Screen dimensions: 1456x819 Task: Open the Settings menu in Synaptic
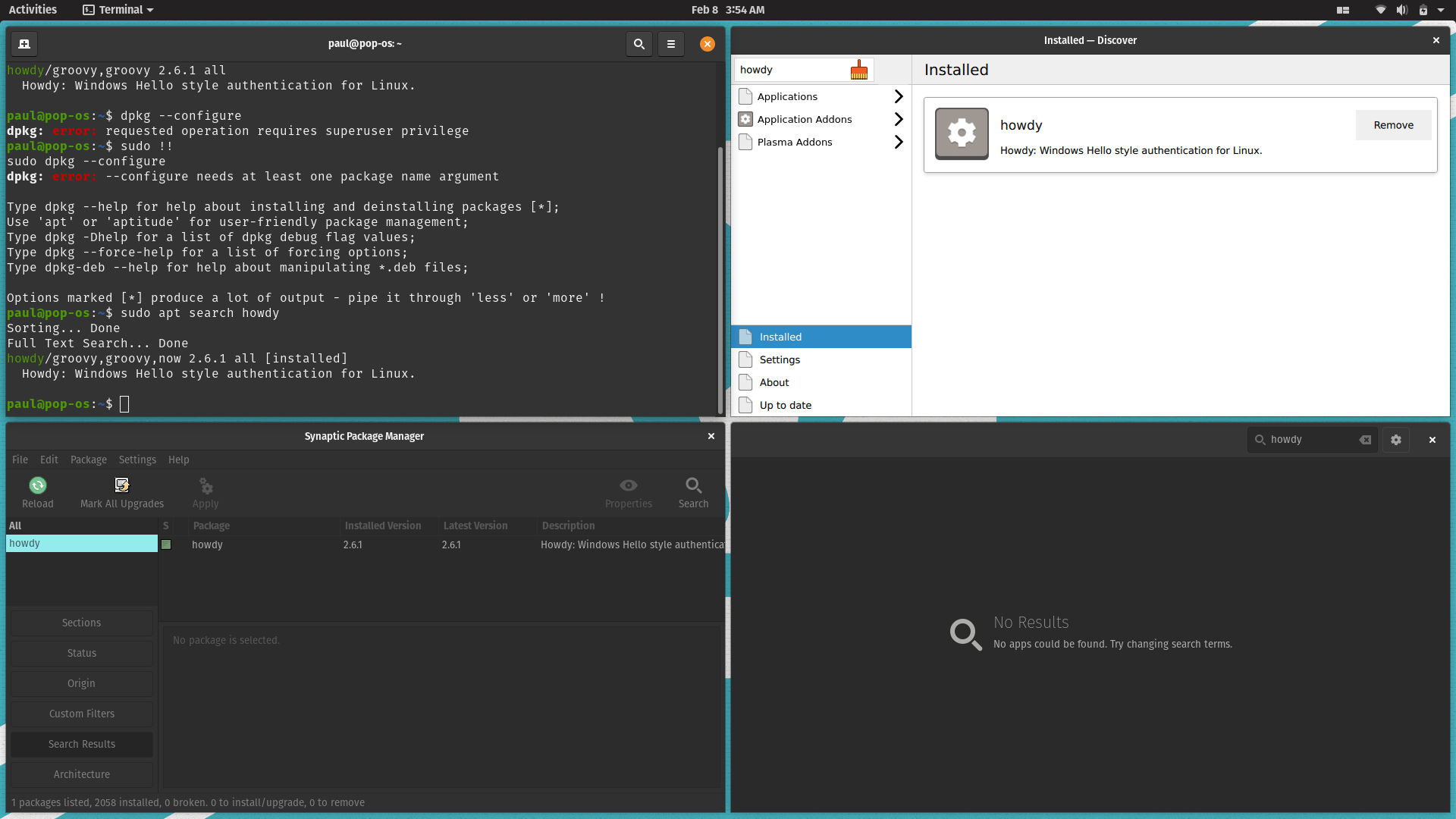tap(137, 460)
